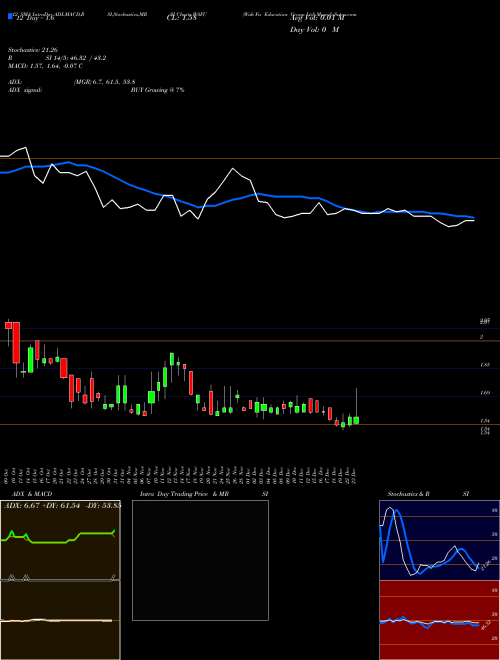Click the blue SMA line at its right end
500x660 pixels.
(x=473, y=218)
